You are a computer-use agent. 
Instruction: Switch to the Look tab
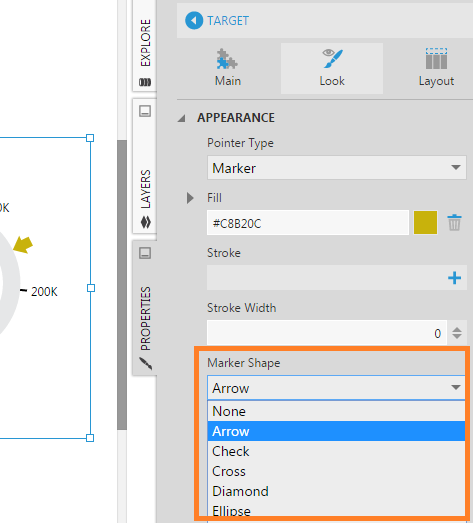coord(332,68)
